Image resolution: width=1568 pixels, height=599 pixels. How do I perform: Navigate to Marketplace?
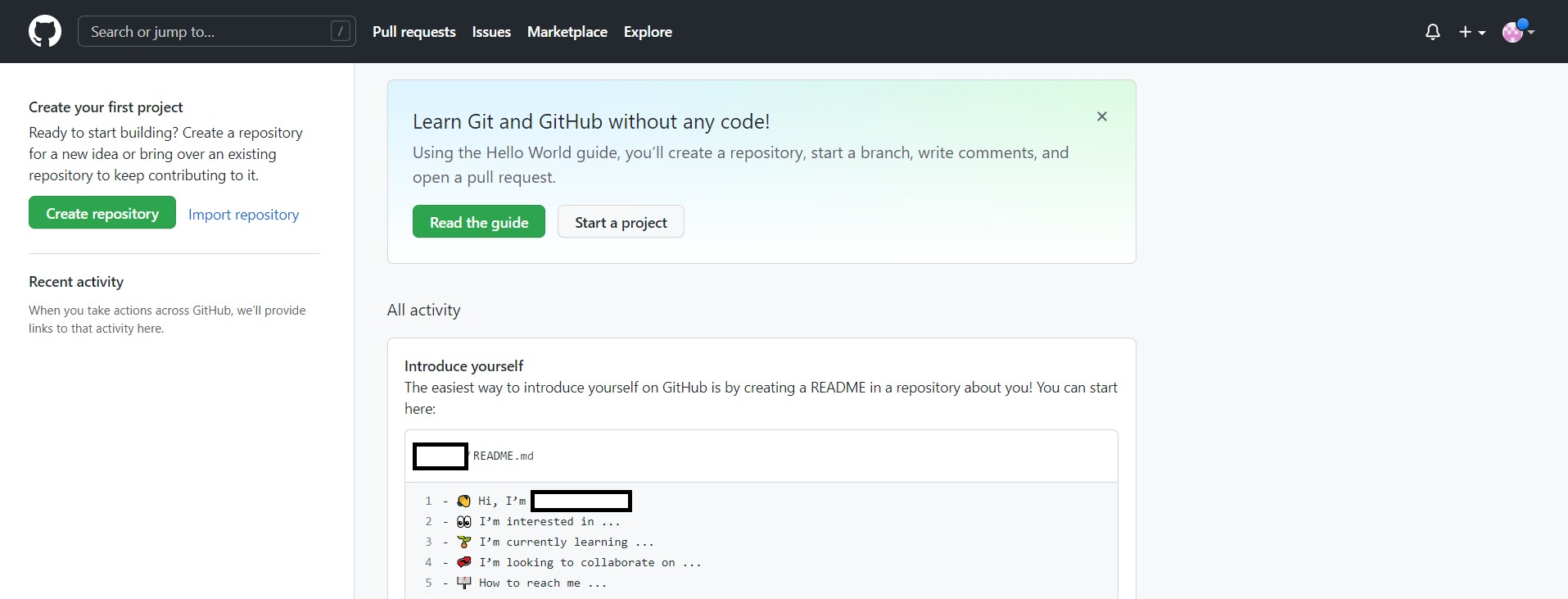[567, 32]
